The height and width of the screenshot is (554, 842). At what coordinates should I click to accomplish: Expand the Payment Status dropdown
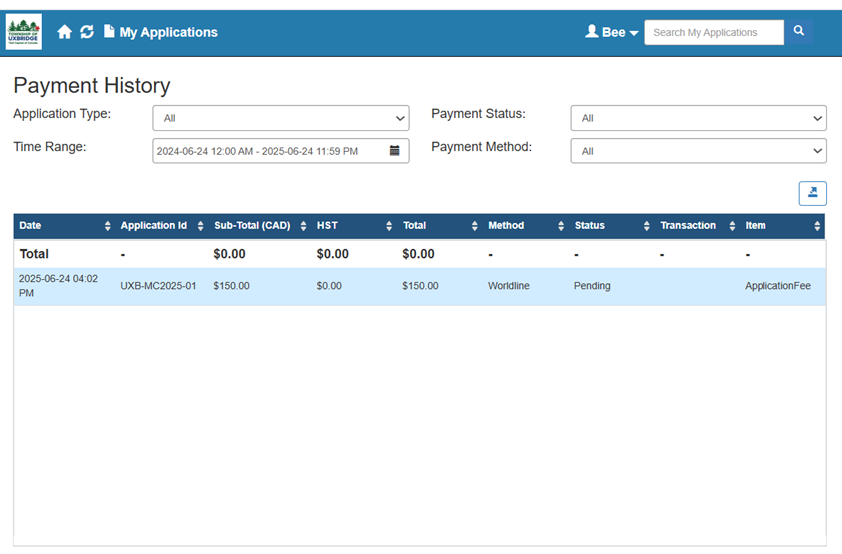698,118
